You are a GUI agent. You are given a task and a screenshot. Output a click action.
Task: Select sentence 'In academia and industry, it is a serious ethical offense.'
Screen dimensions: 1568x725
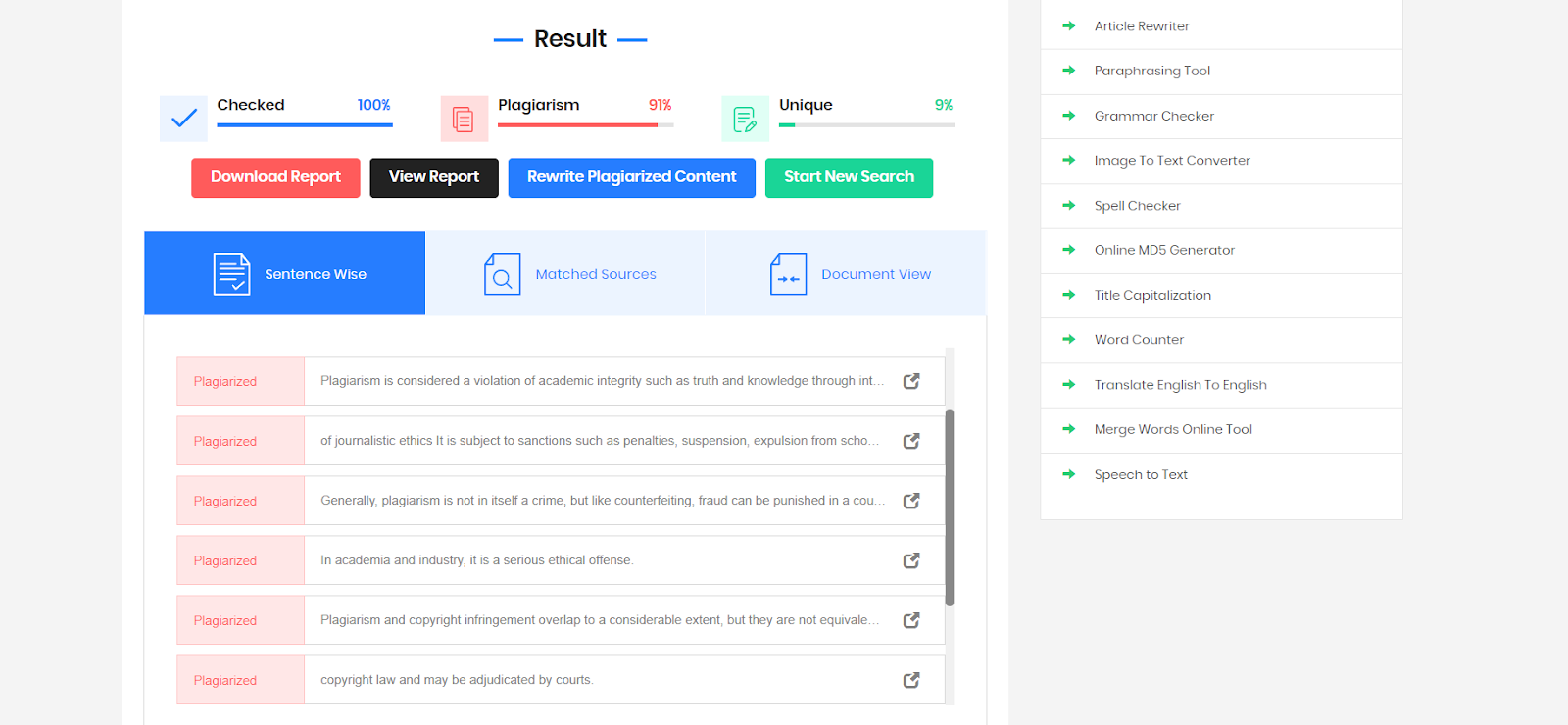click(477, 560)
